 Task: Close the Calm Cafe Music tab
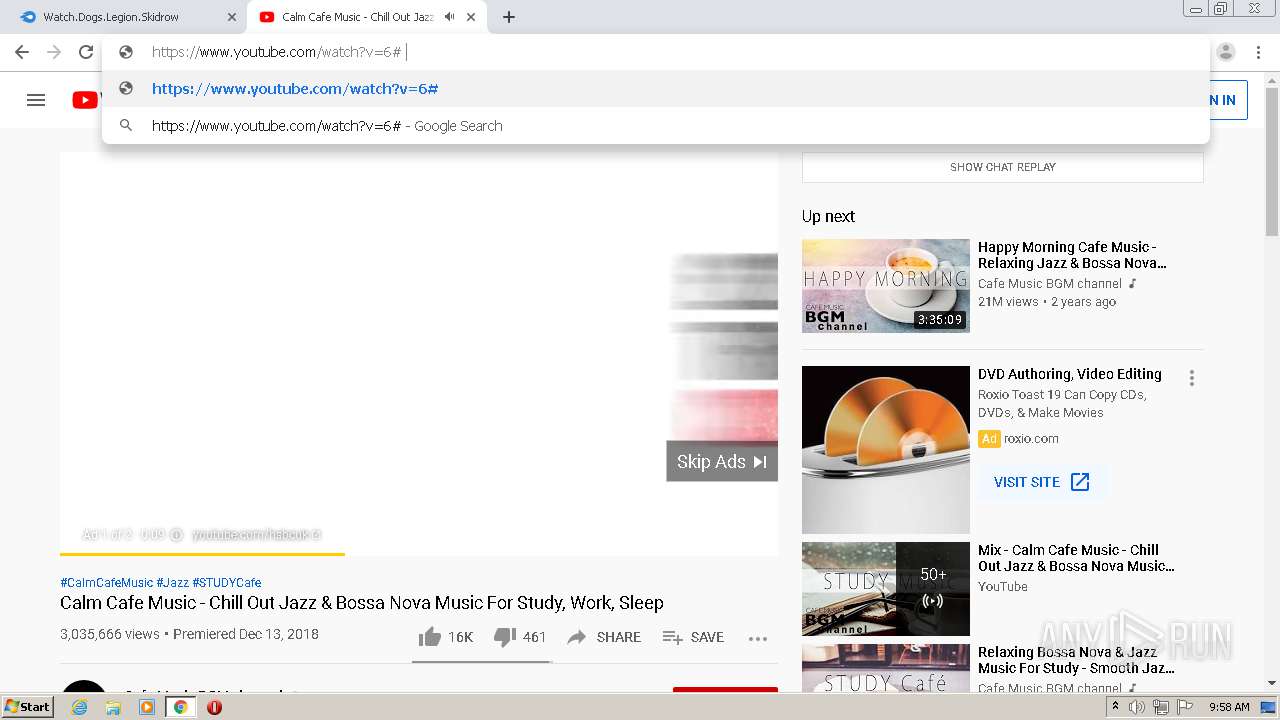(471, 17)
